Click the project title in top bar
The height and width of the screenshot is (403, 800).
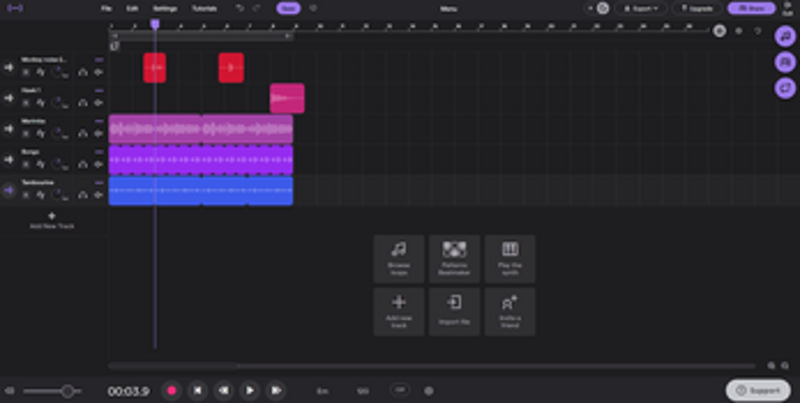coord(448,9)
